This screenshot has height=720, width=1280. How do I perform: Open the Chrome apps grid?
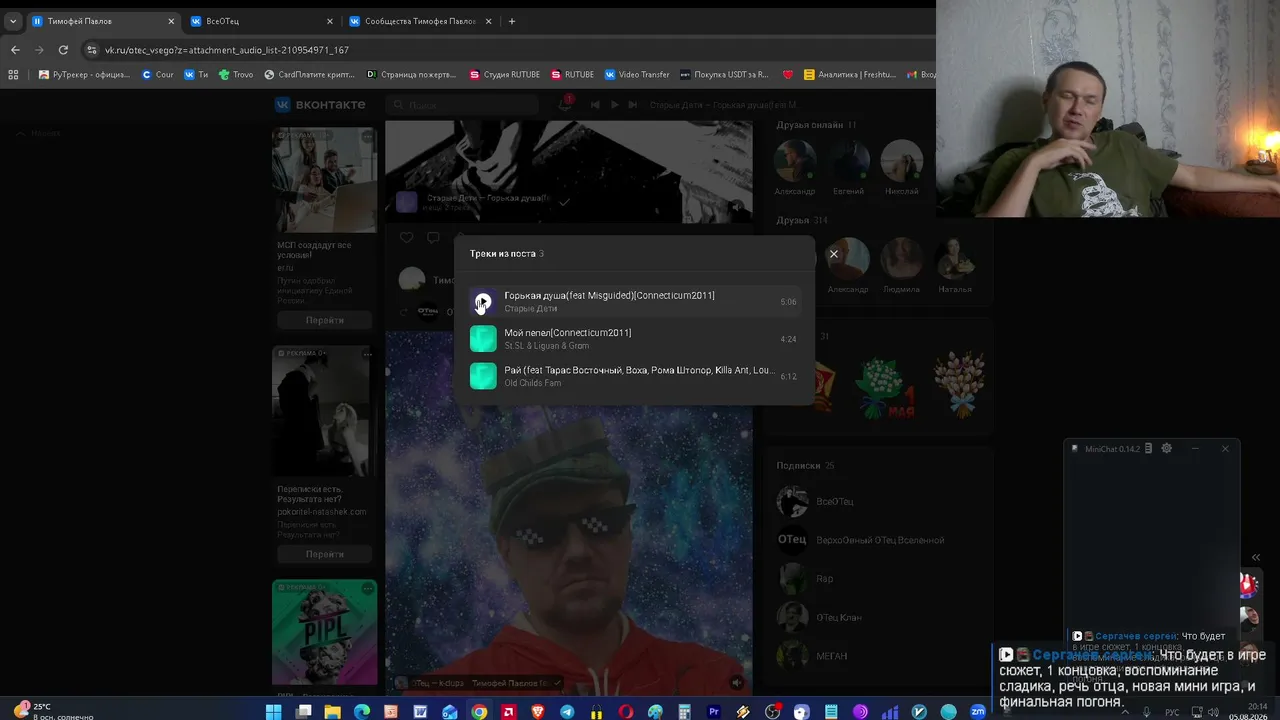(x=13, y=74)
